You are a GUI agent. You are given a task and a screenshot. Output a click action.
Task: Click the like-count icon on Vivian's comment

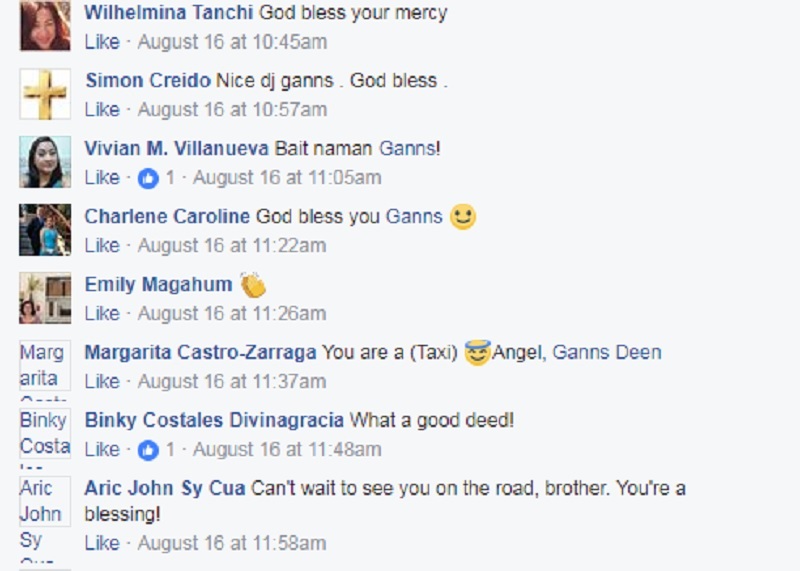click(x=148, y=178)
